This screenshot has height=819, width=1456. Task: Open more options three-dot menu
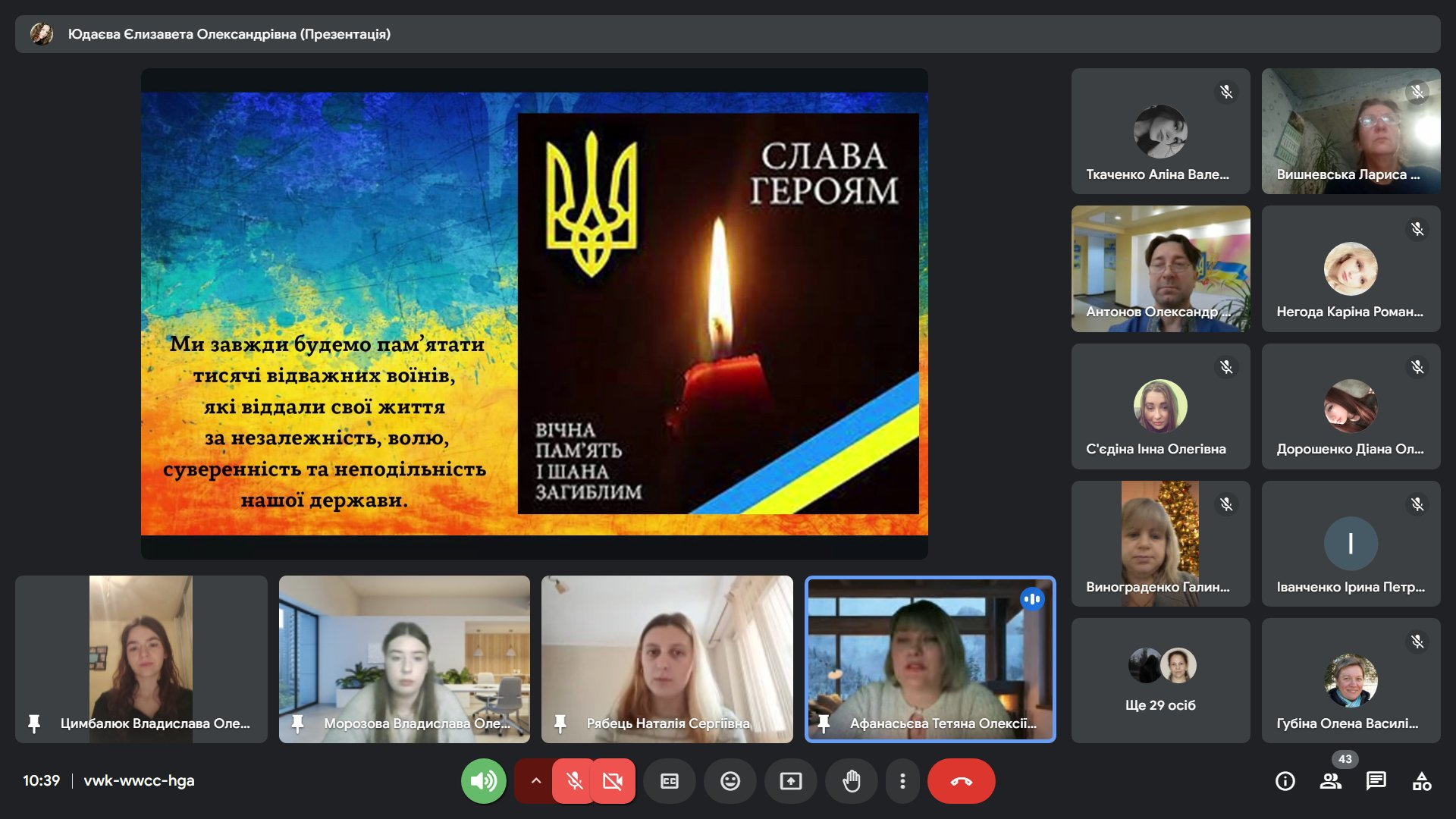902,780
